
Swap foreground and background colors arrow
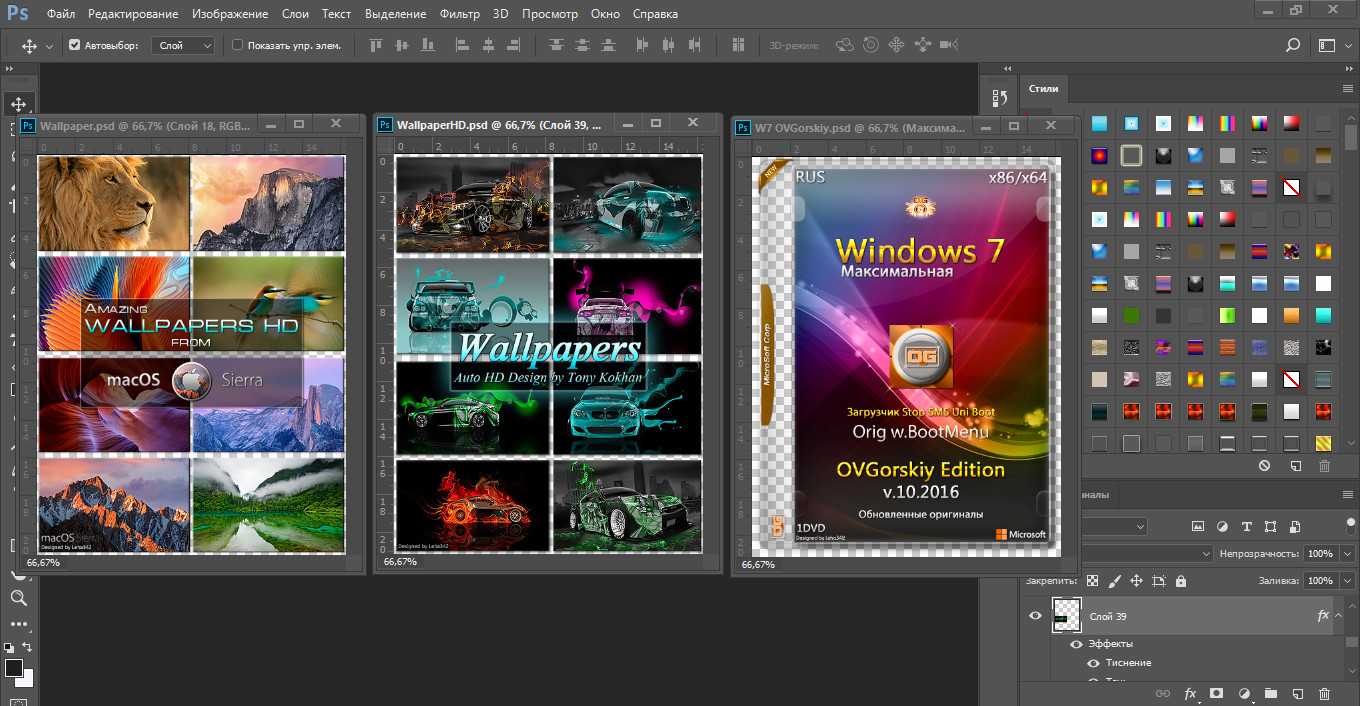tap(25, 647)
